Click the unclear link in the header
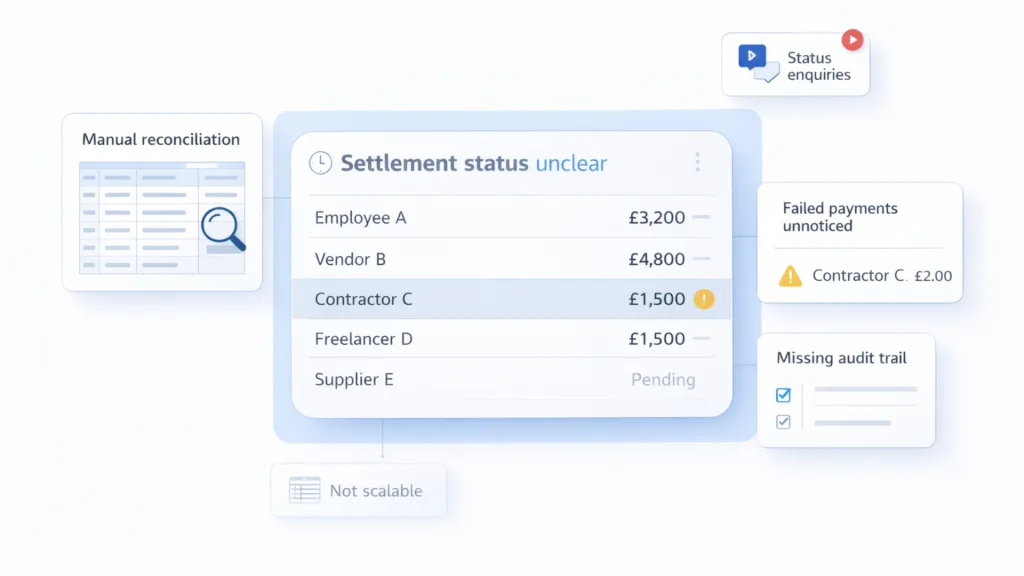Viewport: 1024px width, 576px height. (x=572, y=163)
